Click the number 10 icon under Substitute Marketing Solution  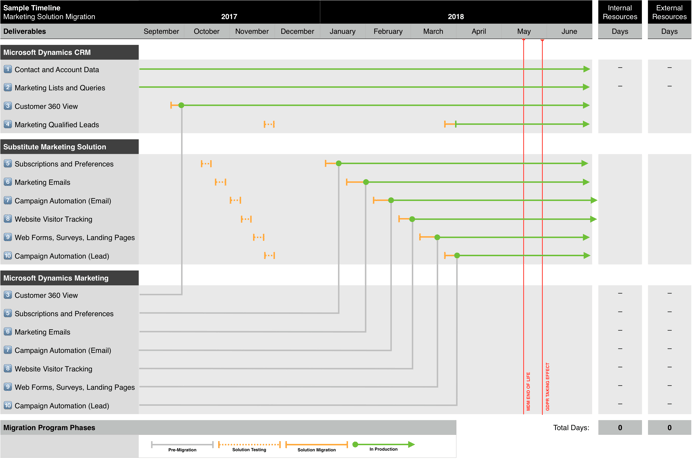tap(8, 256)
